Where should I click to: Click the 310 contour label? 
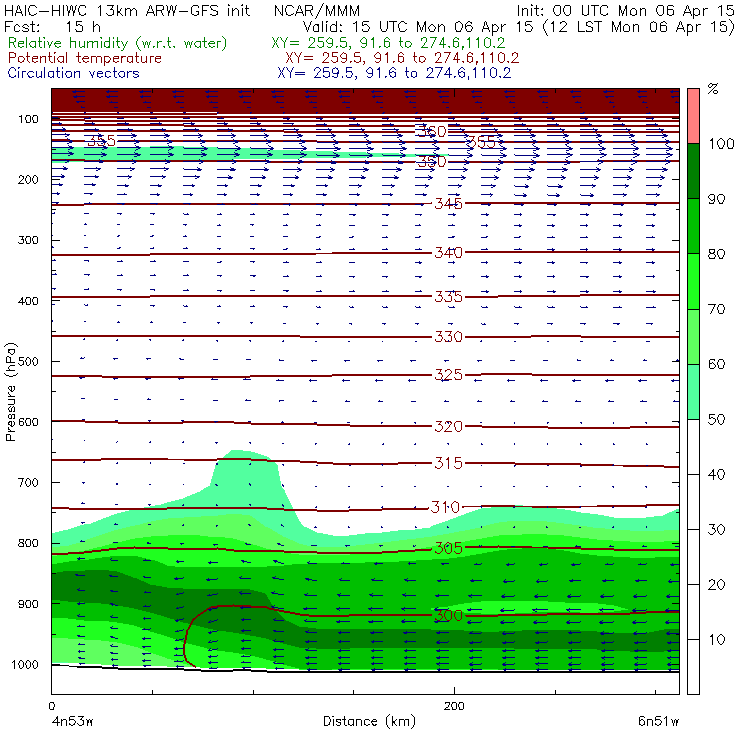[x=445, y=507]
